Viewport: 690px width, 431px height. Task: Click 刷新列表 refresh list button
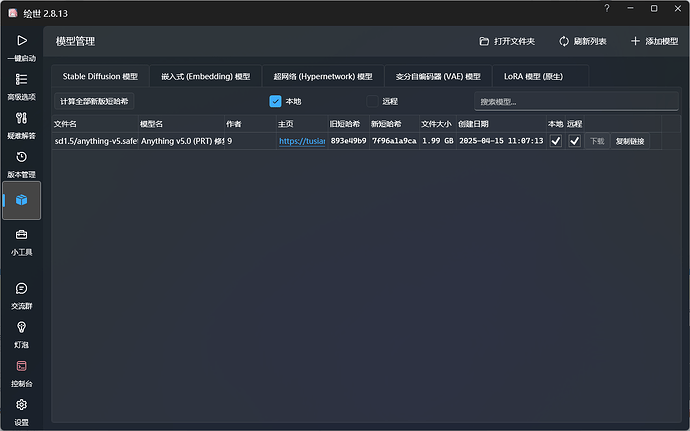pos(583,41)
